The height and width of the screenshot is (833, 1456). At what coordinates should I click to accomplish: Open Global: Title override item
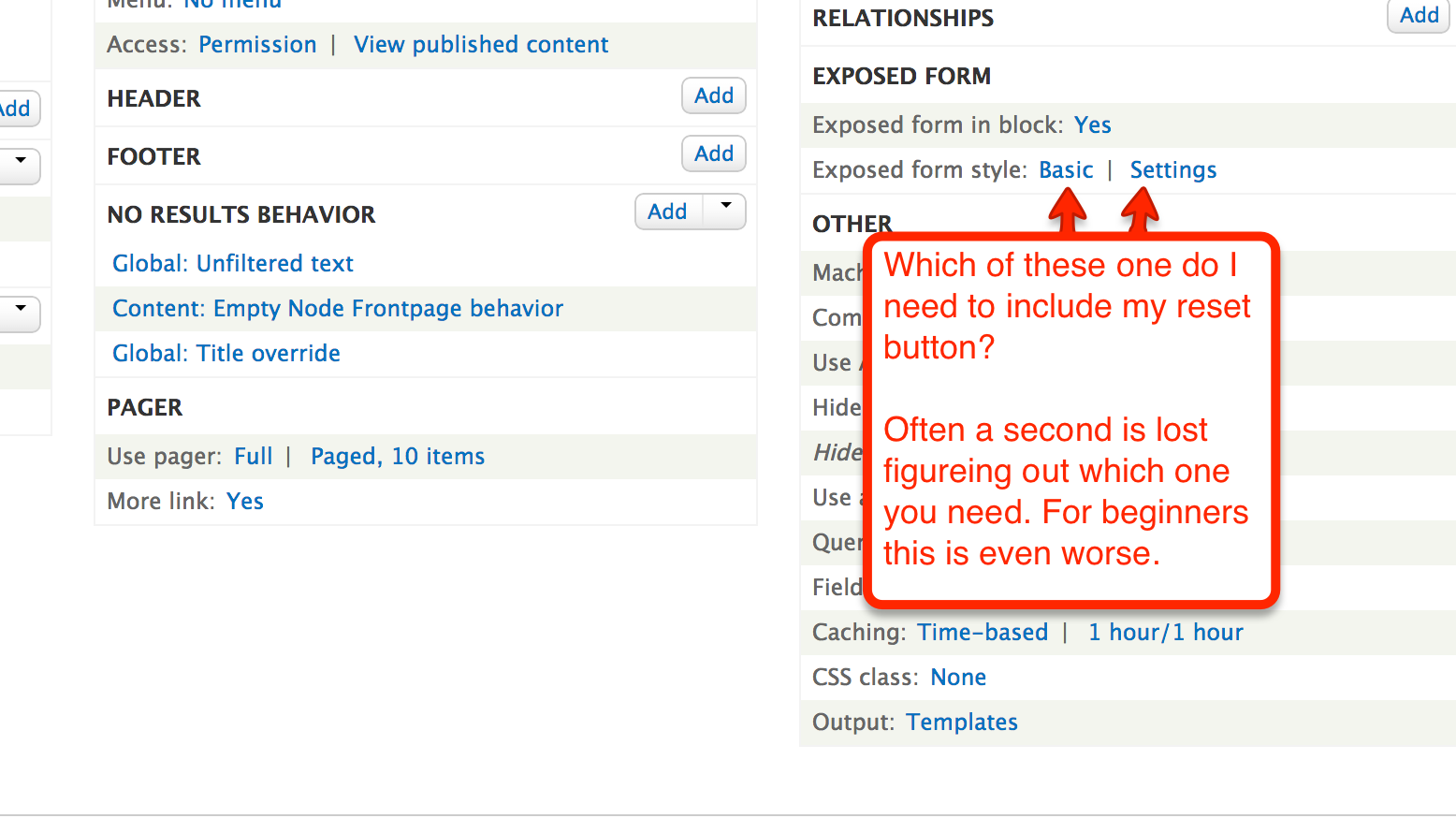[226, 354]
